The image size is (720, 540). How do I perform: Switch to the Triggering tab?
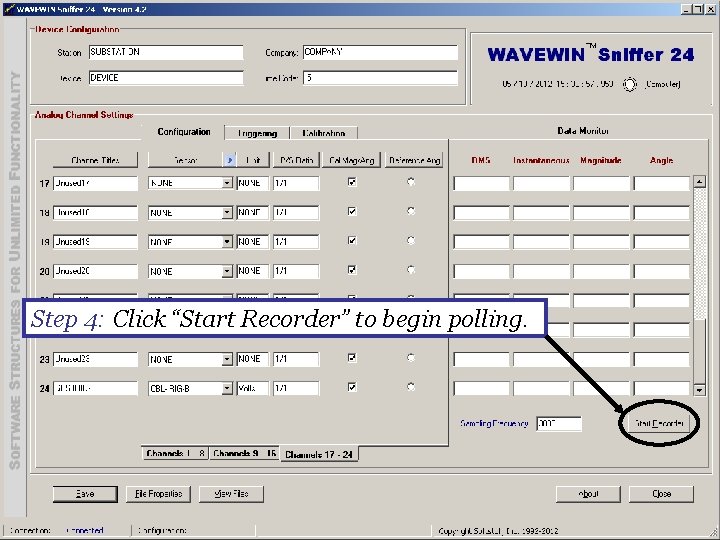click(x=257, y=133)
